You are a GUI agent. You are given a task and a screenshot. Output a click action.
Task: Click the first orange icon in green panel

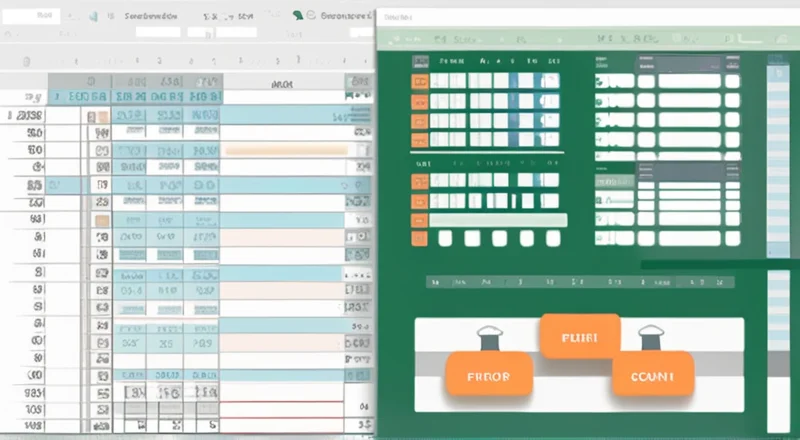click(420, 80)
